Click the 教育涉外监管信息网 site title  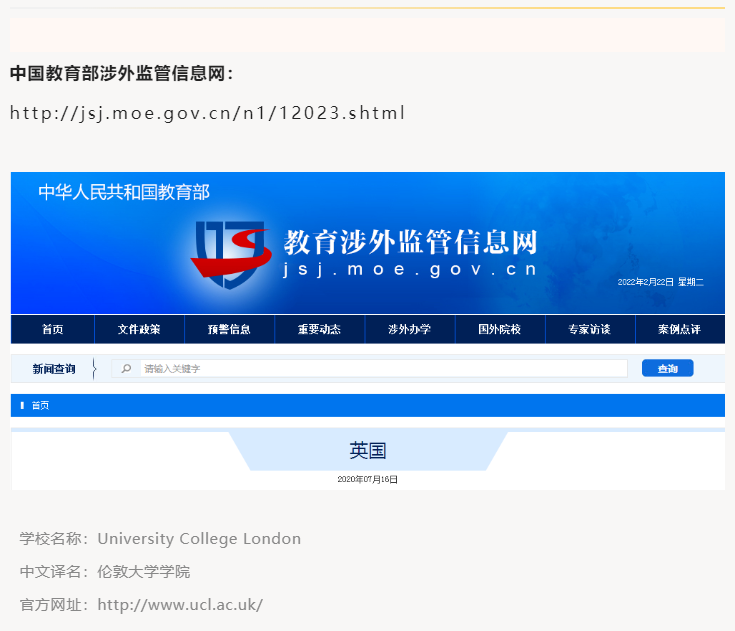411,242
